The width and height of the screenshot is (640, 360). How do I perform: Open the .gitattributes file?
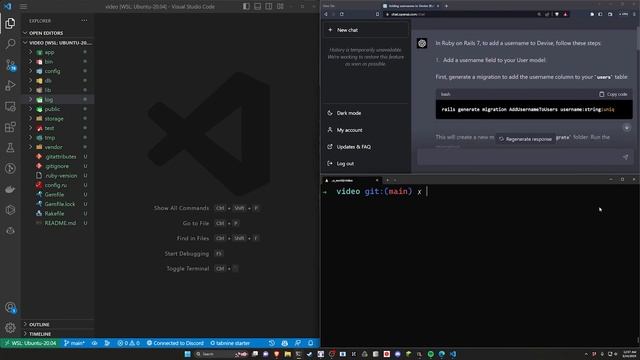[58, 156]
